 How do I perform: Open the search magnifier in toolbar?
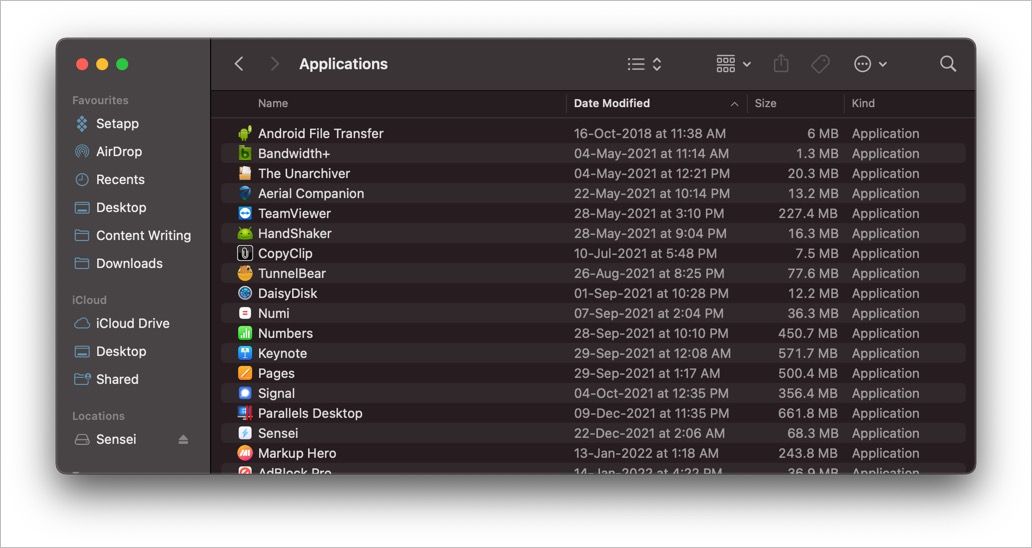[x=948, y=64]
